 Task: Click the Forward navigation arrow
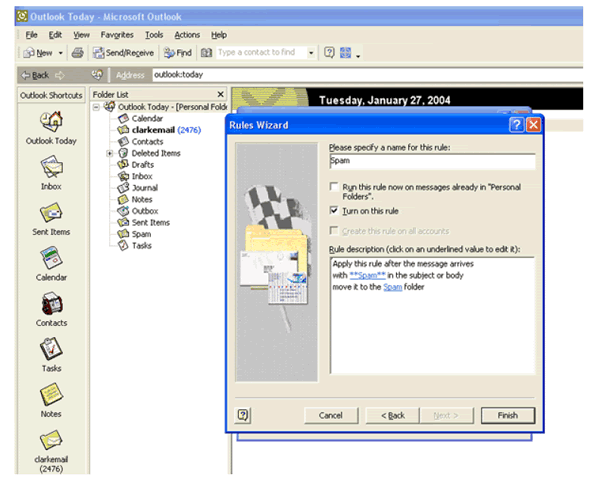tap(60, 75)
